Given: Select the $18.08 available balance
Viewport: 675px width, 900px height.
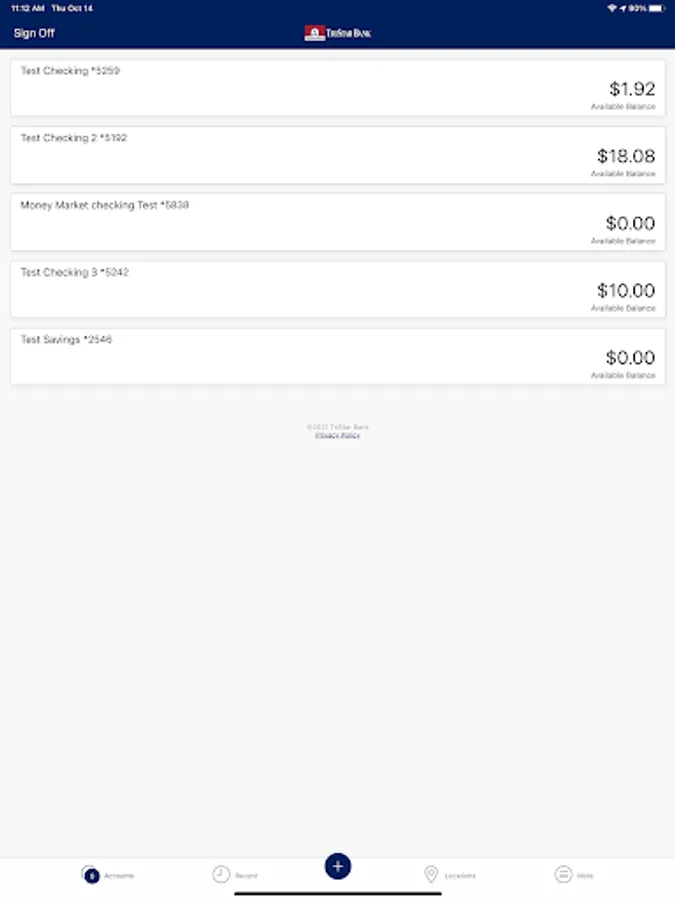Looking at the screenshot, I should pyautogui.click(x=626, y=156).
